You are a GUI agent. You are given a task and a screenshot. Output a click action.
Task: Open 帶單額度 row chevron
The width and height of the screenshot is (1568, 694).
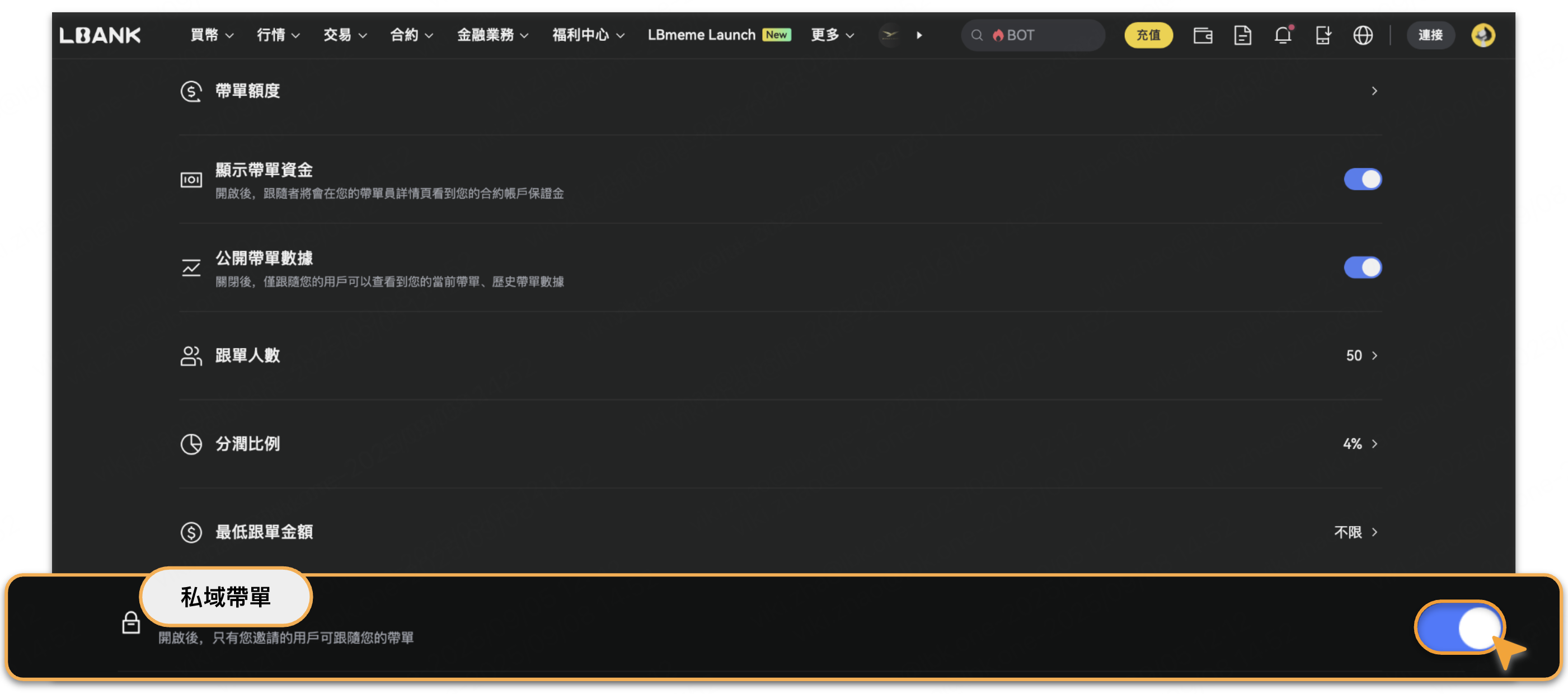[1374, 91]
